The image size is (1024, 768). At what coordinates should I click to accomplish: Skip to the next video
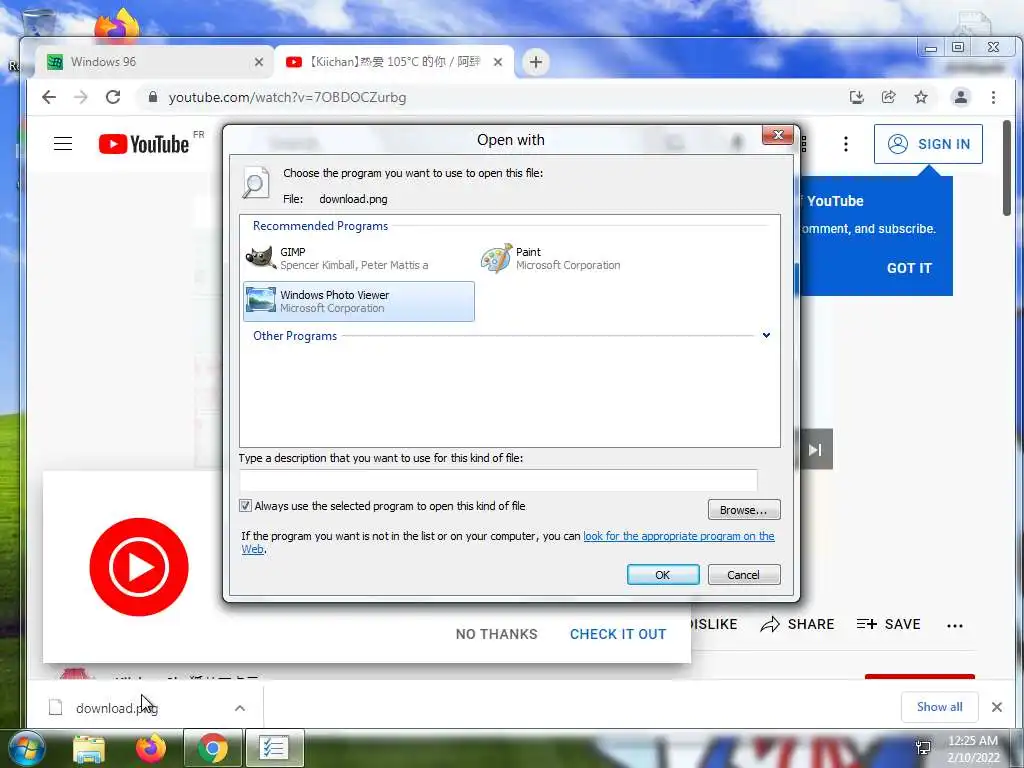tap(815, 449)
